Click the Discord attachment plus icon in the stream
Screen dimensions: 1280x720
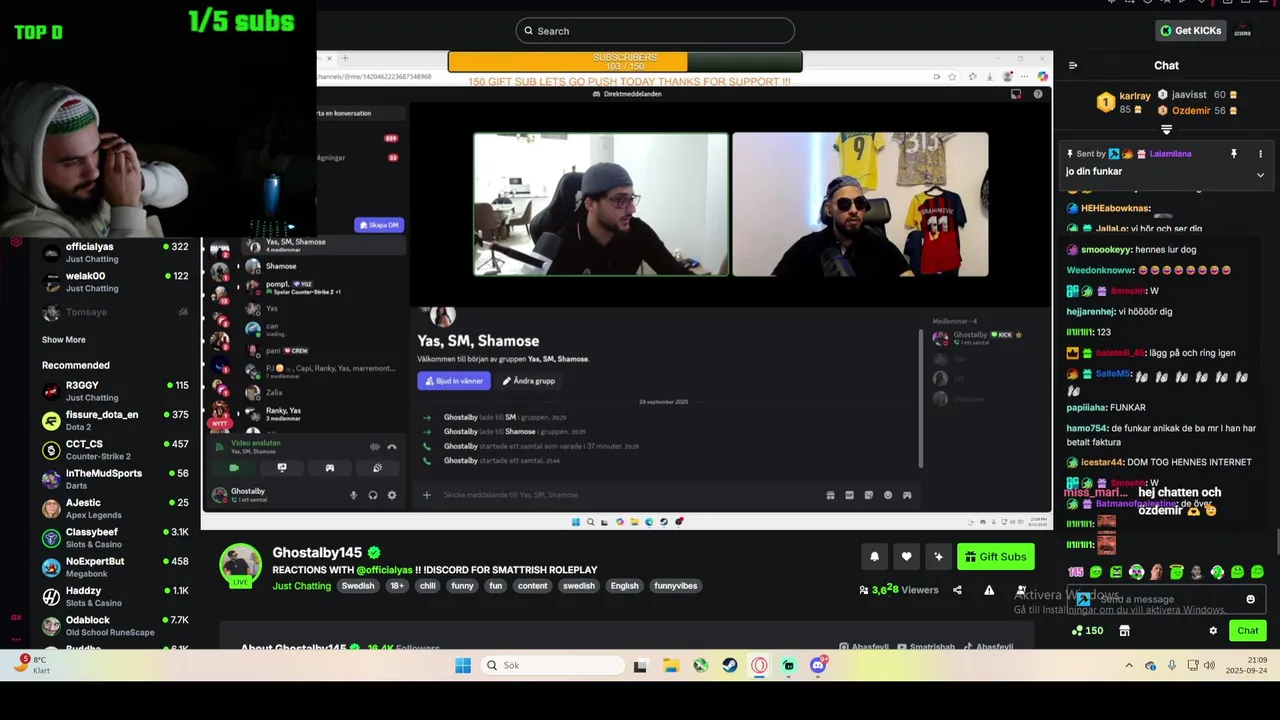427,495
